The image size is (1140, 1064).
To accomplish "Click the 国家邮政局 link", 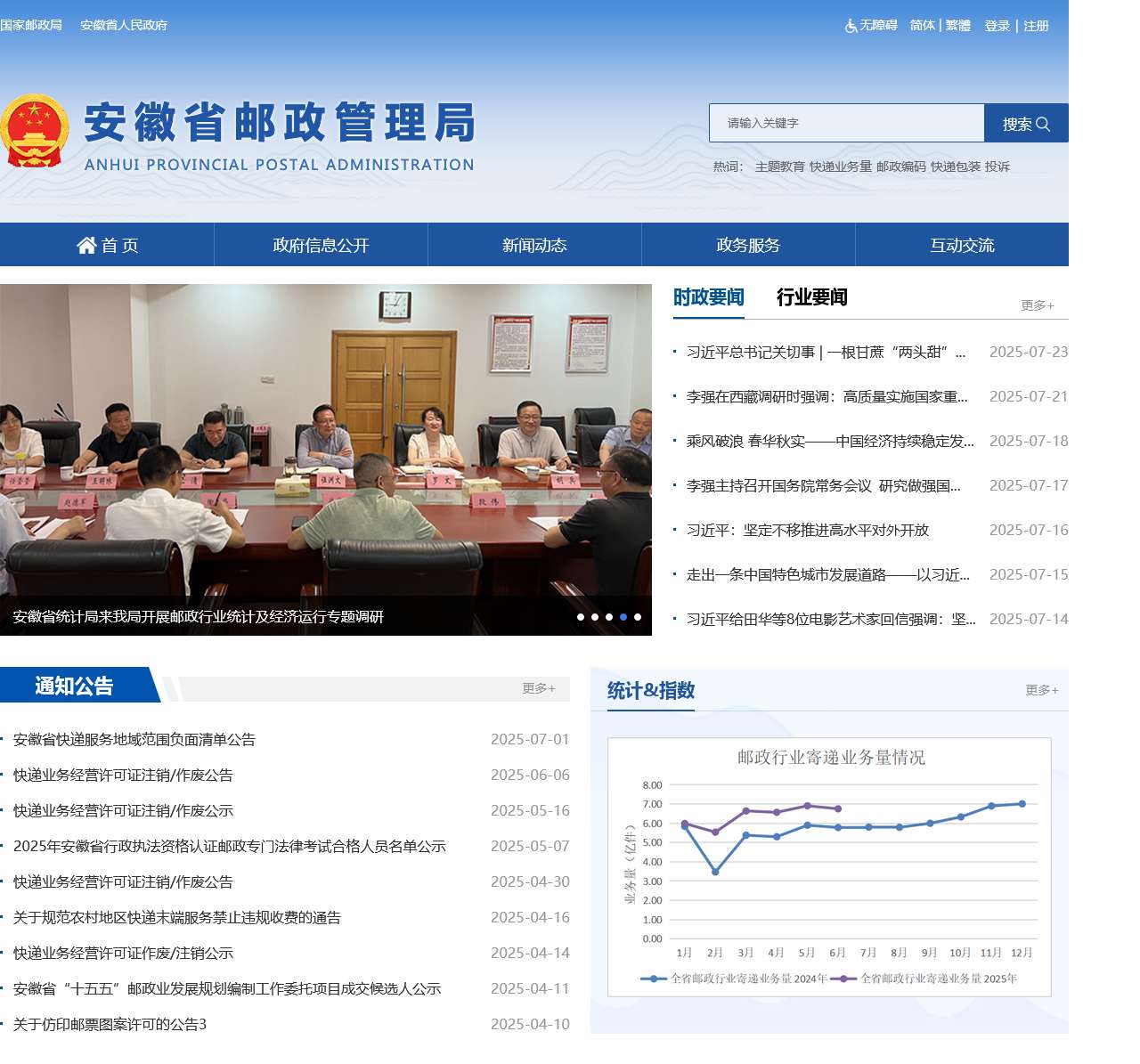I will click(x=31, y=25).
